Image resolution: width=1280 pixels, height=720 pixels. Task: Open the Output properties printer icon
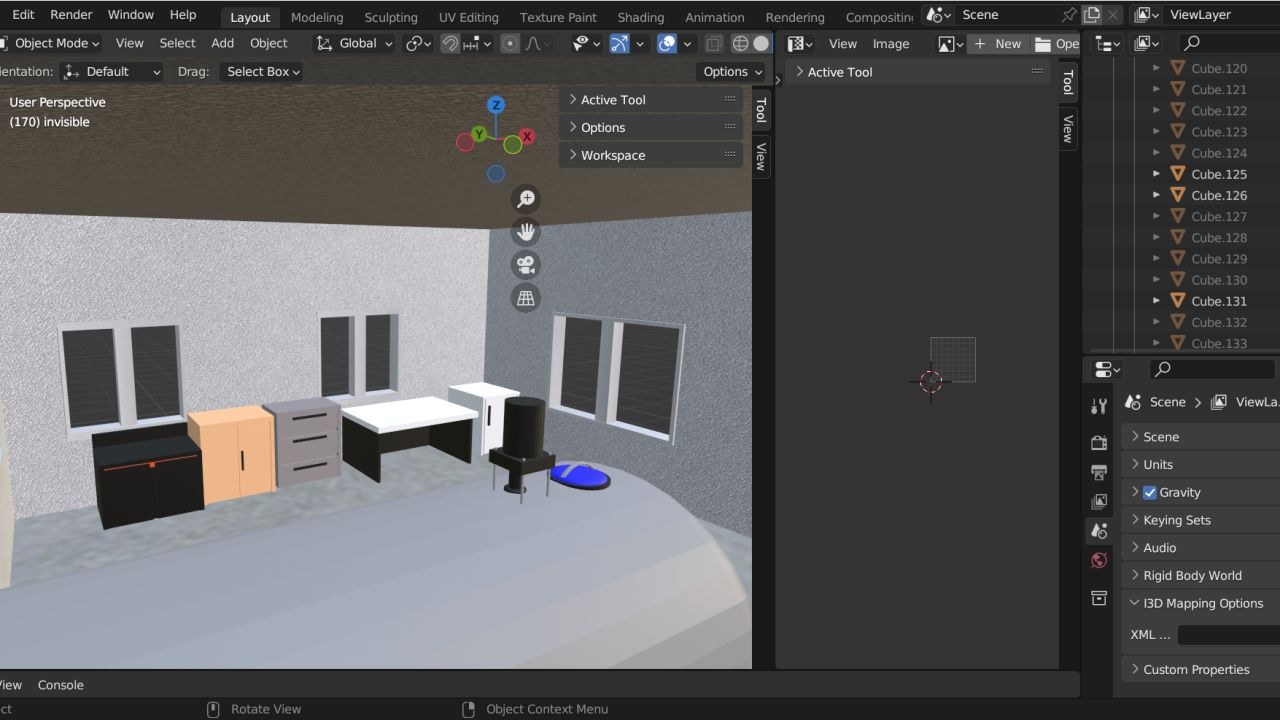tap(1099, 472)
